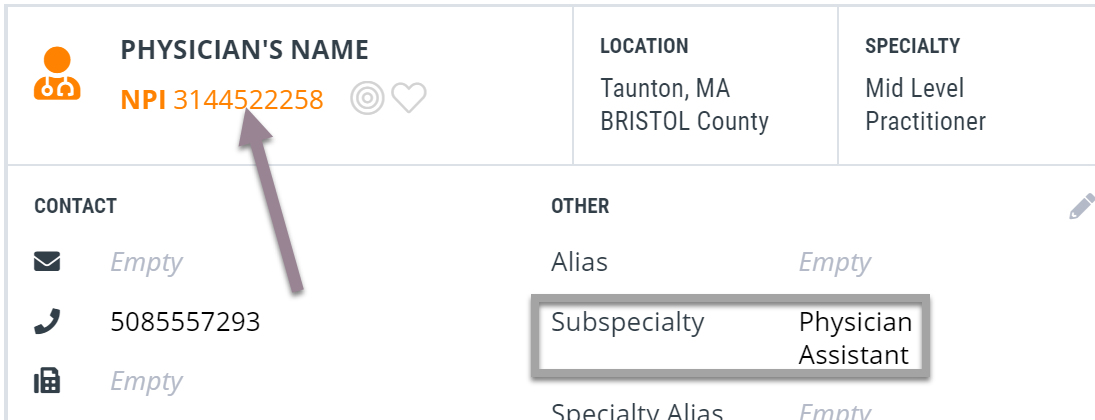The height and width of the screenshot is (420, 1095).
Task: Select the empty fax field value
Action: point(146,382)
